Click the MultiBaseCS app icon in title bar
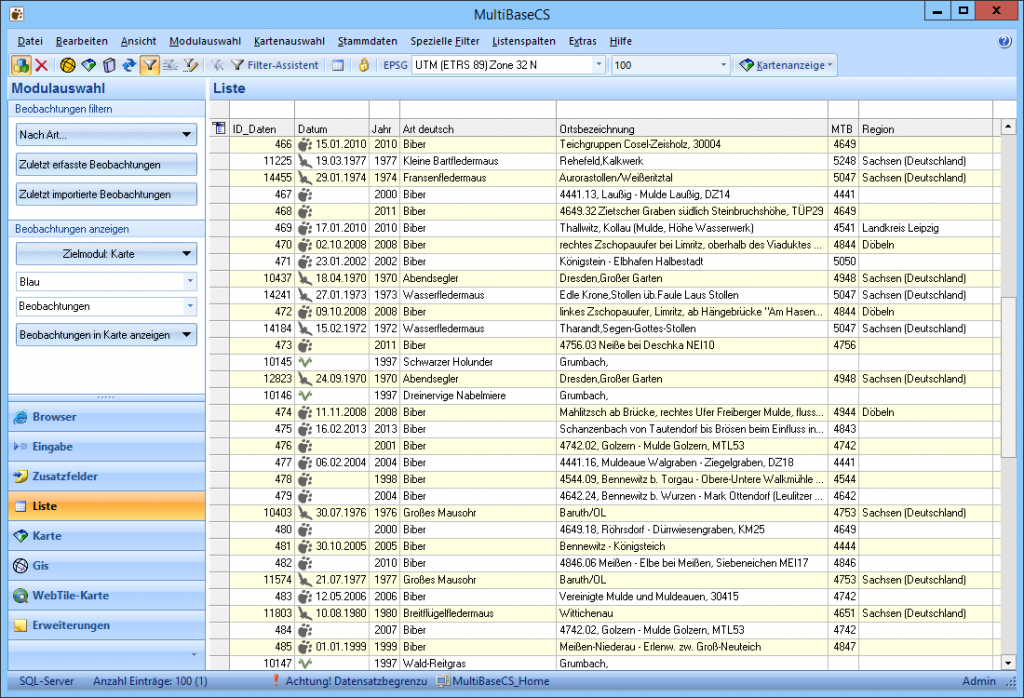Image resolution: width=1024 pixels, height=698 pixels. click(x=17, y=14)
